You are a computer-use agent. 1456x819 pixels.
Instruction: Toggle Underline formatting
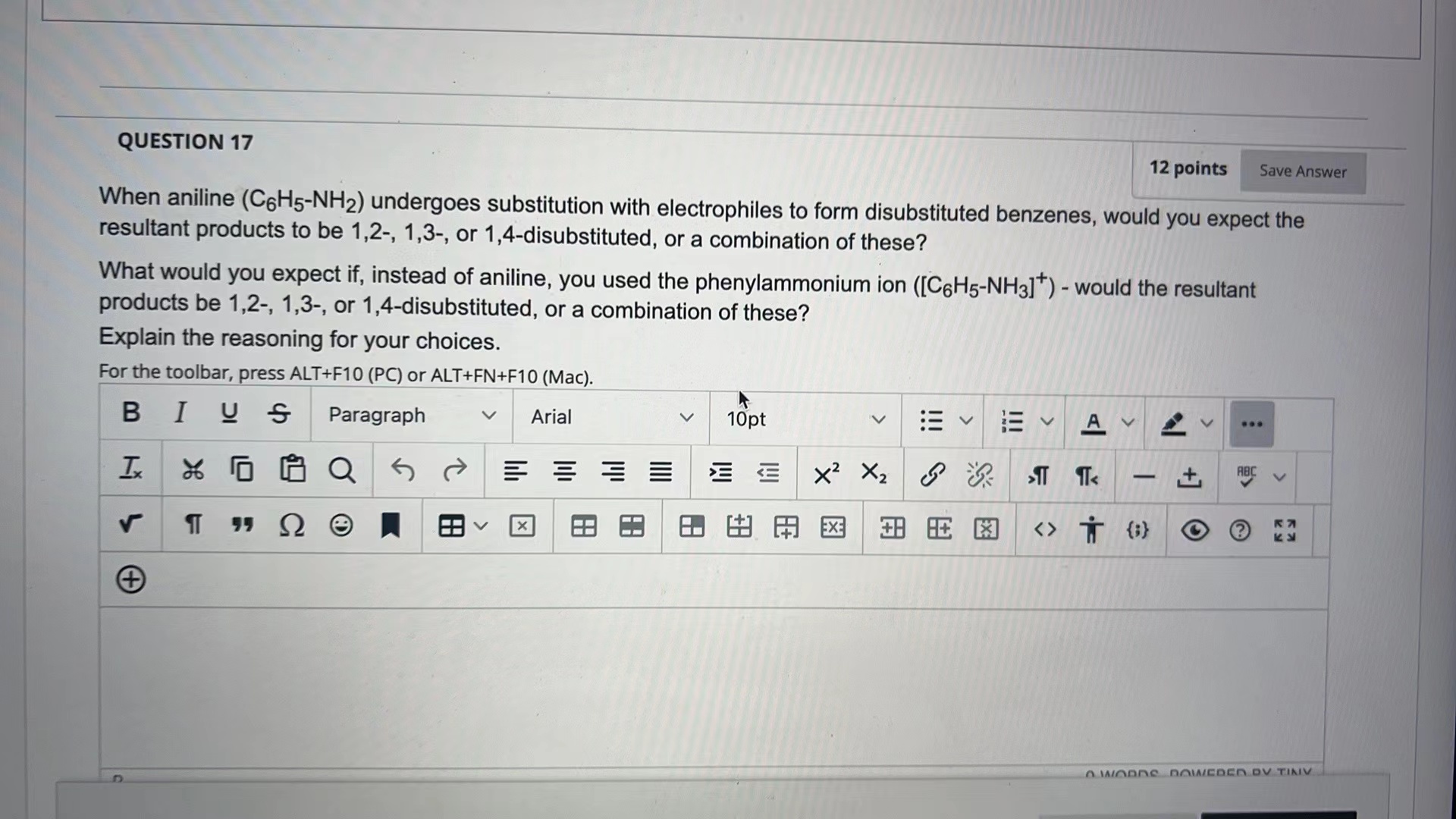[x=228, y=413]
